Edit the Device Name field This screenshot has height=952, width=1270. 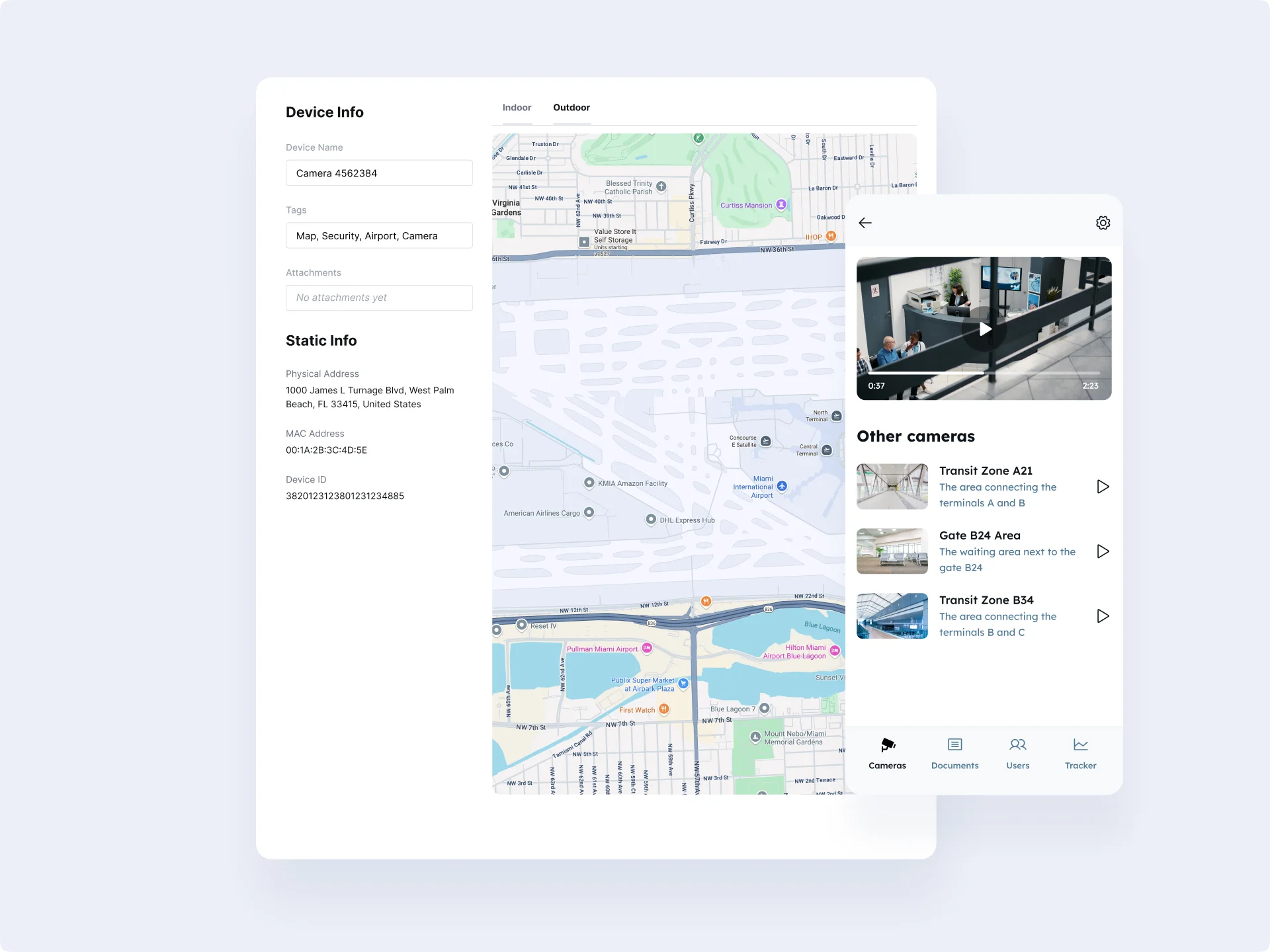pos(379,173)
